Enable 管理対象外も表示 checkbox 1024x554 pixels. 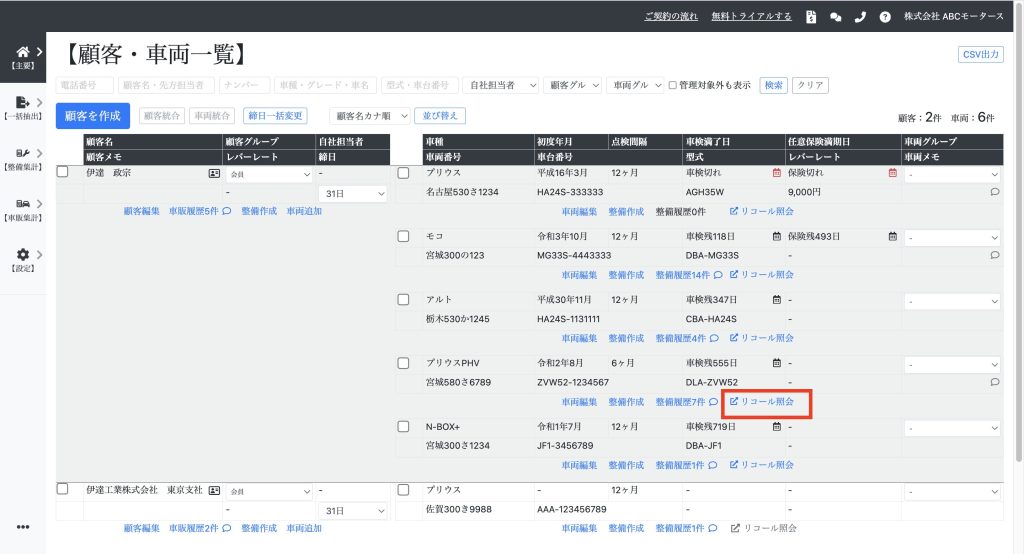click(673, 86)
